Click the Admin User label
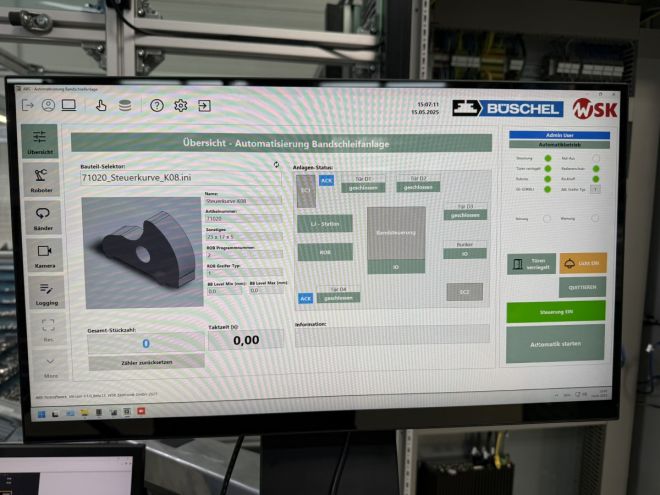The image size is (660, 495). 559,135
